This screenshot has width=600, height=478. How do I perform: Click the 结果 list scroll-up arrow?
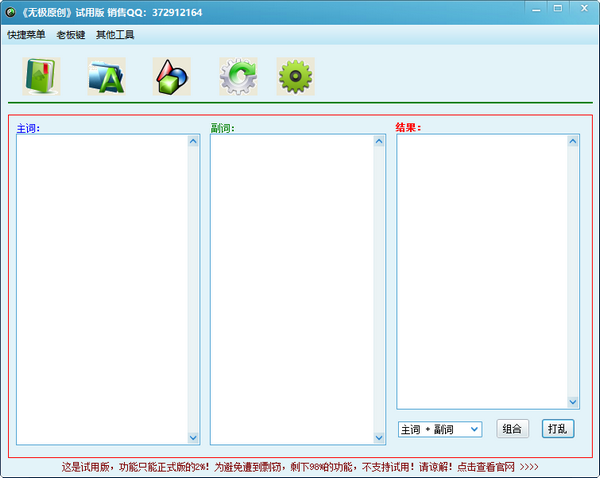[x=573, y=141]
